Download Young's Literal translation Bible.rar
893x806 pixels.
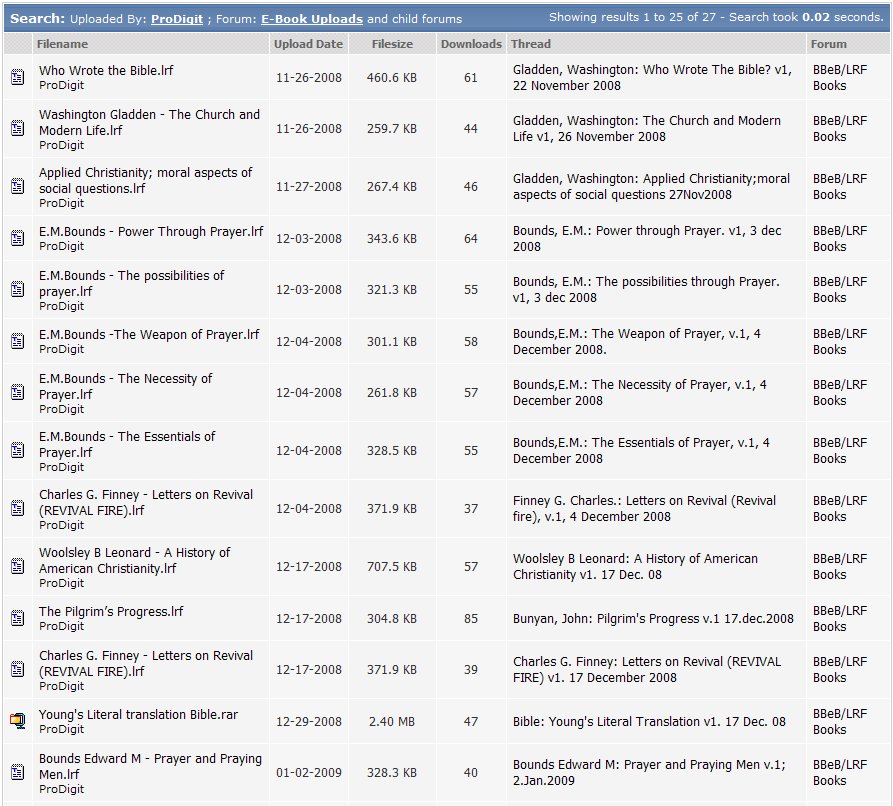click(x=138, y=714)
